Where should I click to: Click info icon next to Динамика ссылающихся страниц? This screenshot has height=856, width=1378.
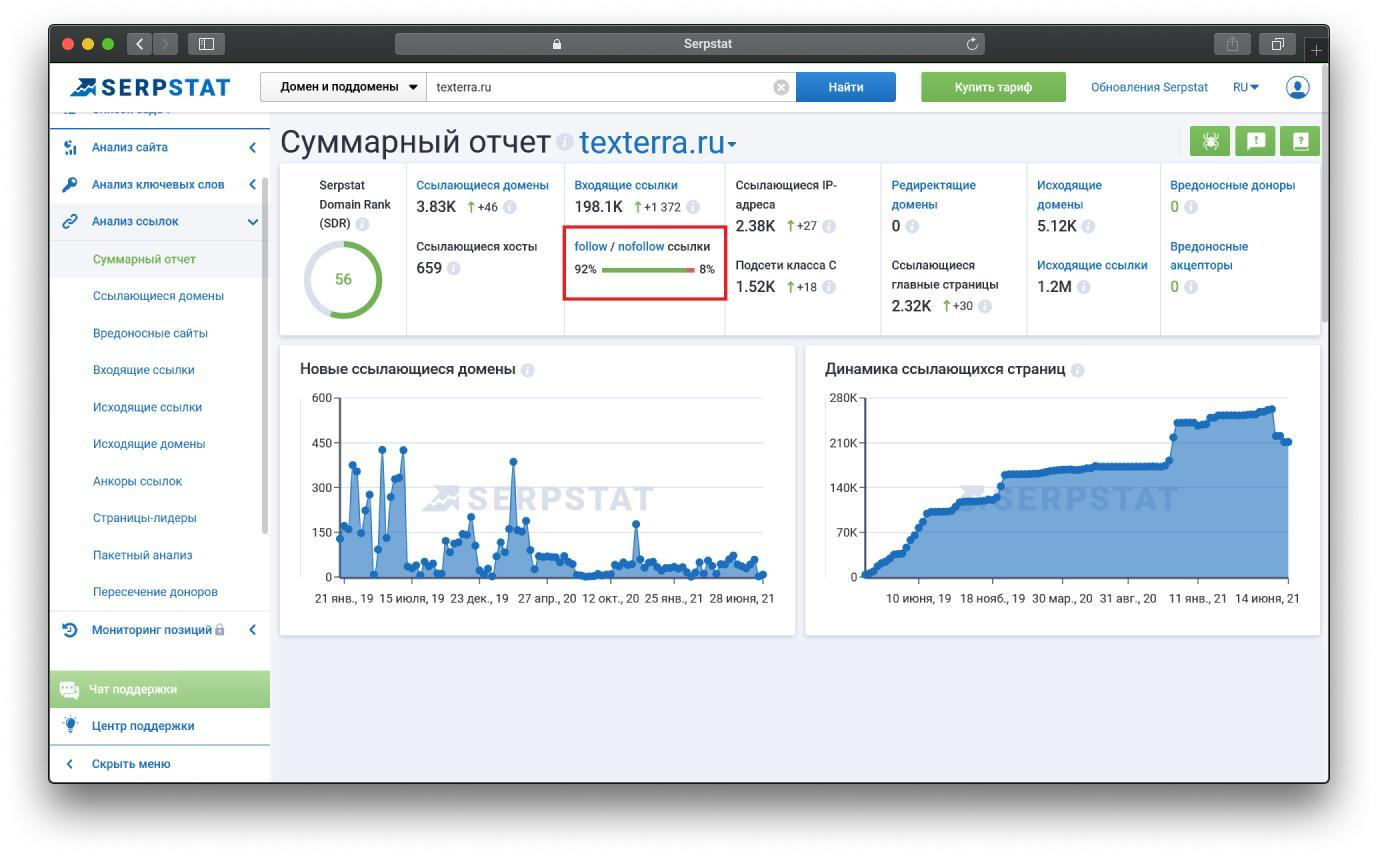[x=1077, y=370]
